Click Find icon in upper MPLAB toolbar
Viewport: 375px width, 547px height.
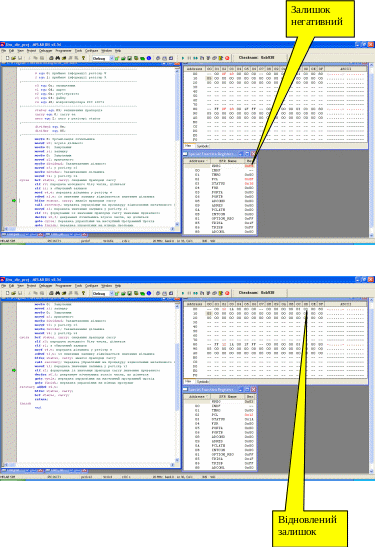58,58
